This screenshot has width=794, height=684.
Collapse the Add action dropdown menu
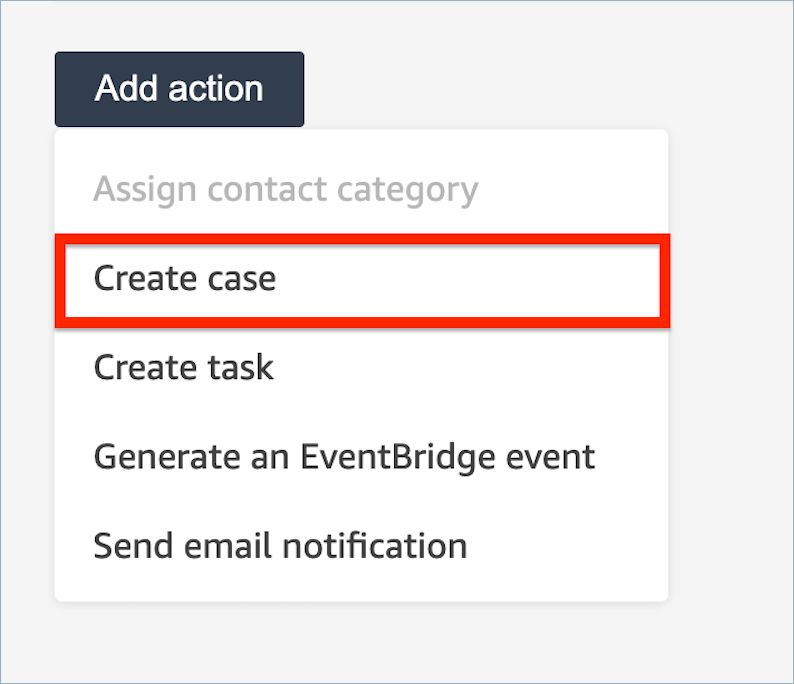[x=179, y=89]
